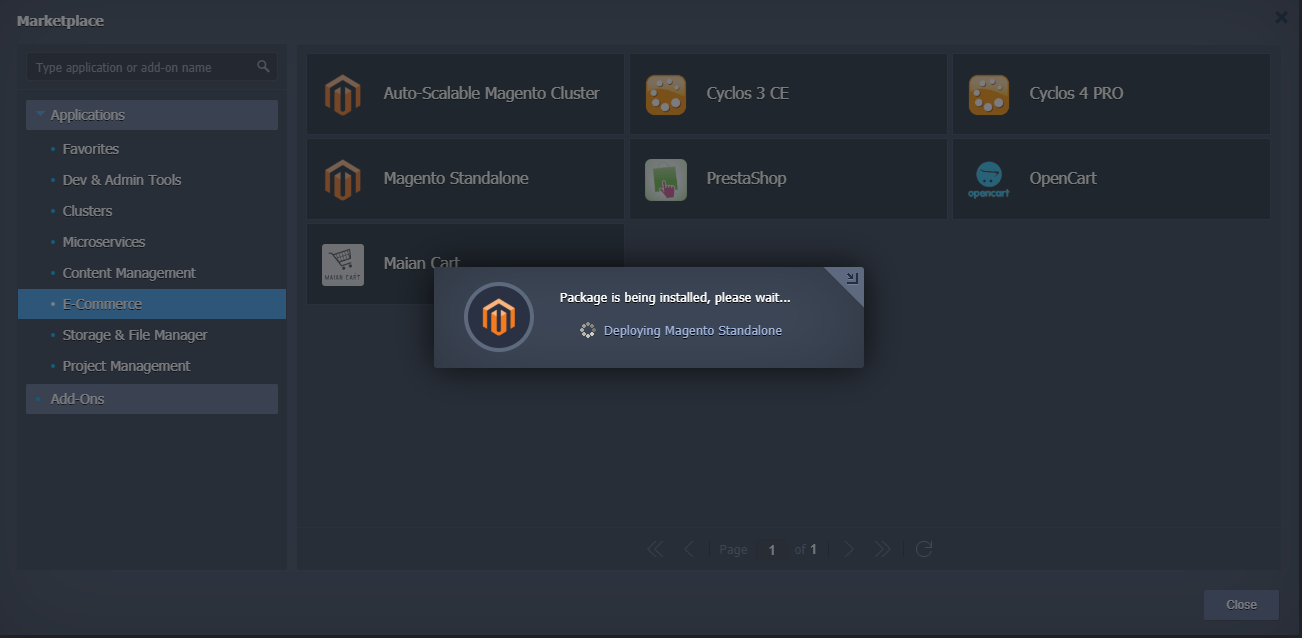The image size is (1302, 638).
Task: Click the search magnifier icon
Action: pyautogui.click(x=263, y=67)
